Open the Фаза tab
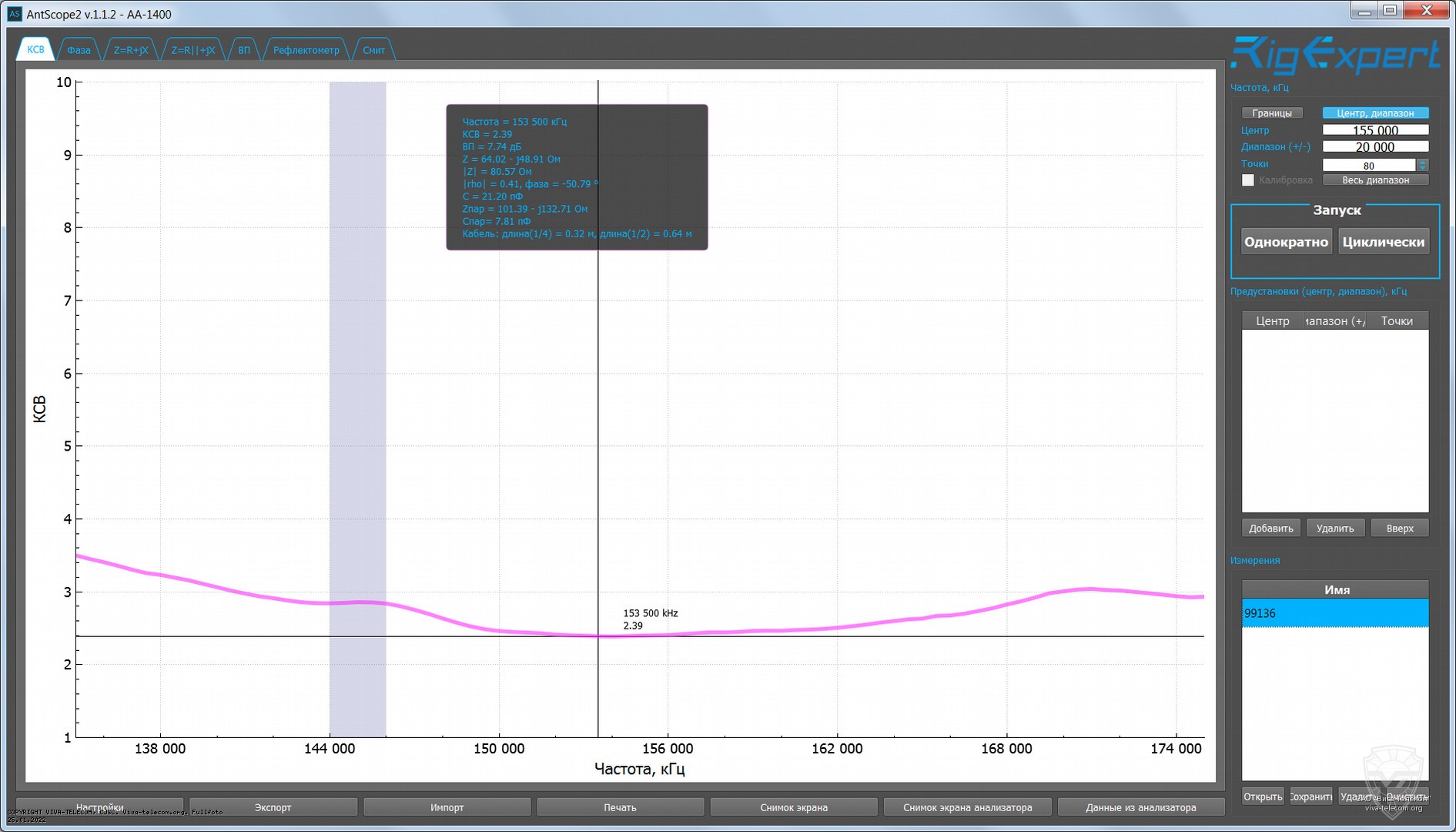 79,50
